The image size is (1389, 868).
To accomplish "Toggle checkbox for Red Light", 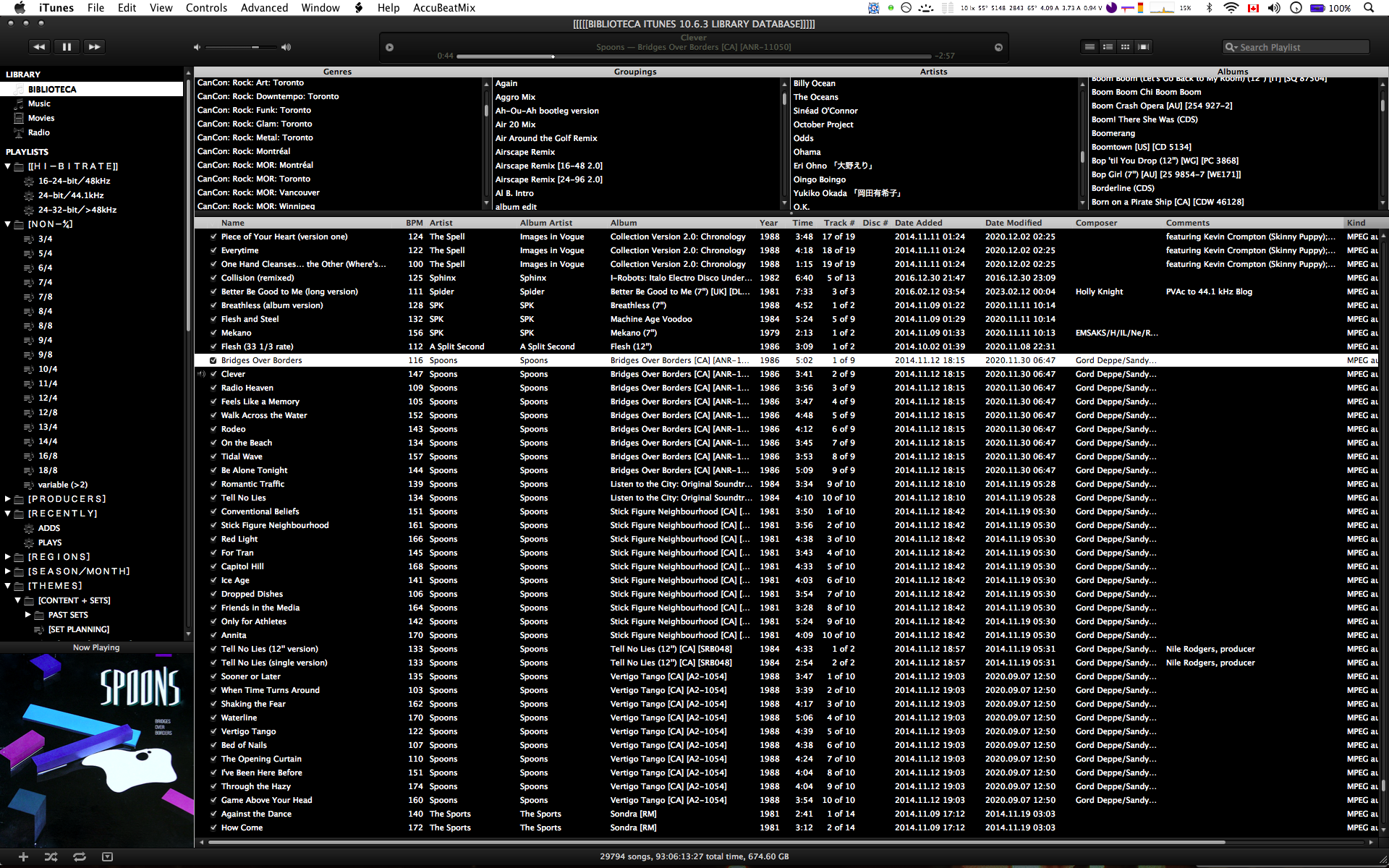I will pyautogui.click(x=213, y=539).
